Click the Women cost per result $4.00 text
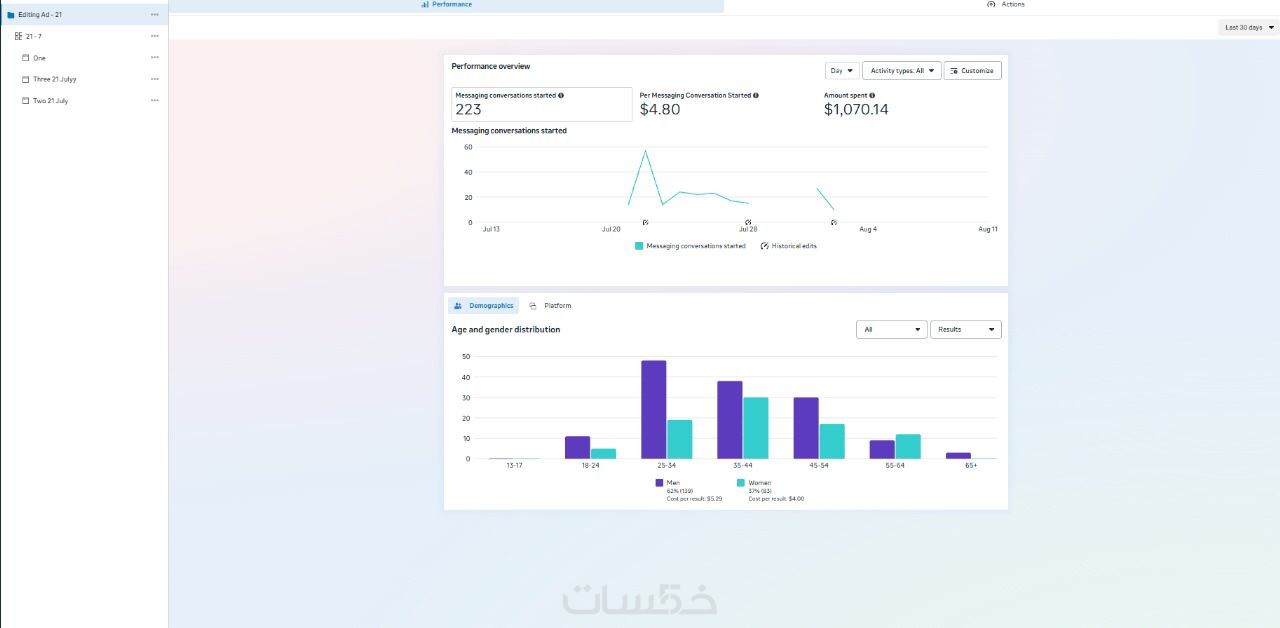 click(x=776, y=498)
